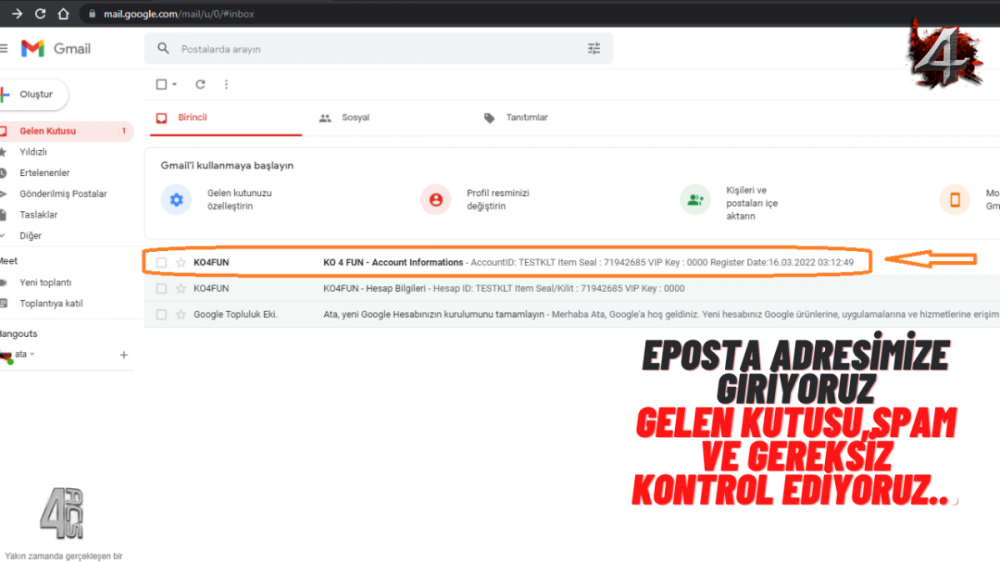Tick the checkbox for Google Topluluk Eki. email
Screen dimensions: 1000x563
click(x=161, y=314)
